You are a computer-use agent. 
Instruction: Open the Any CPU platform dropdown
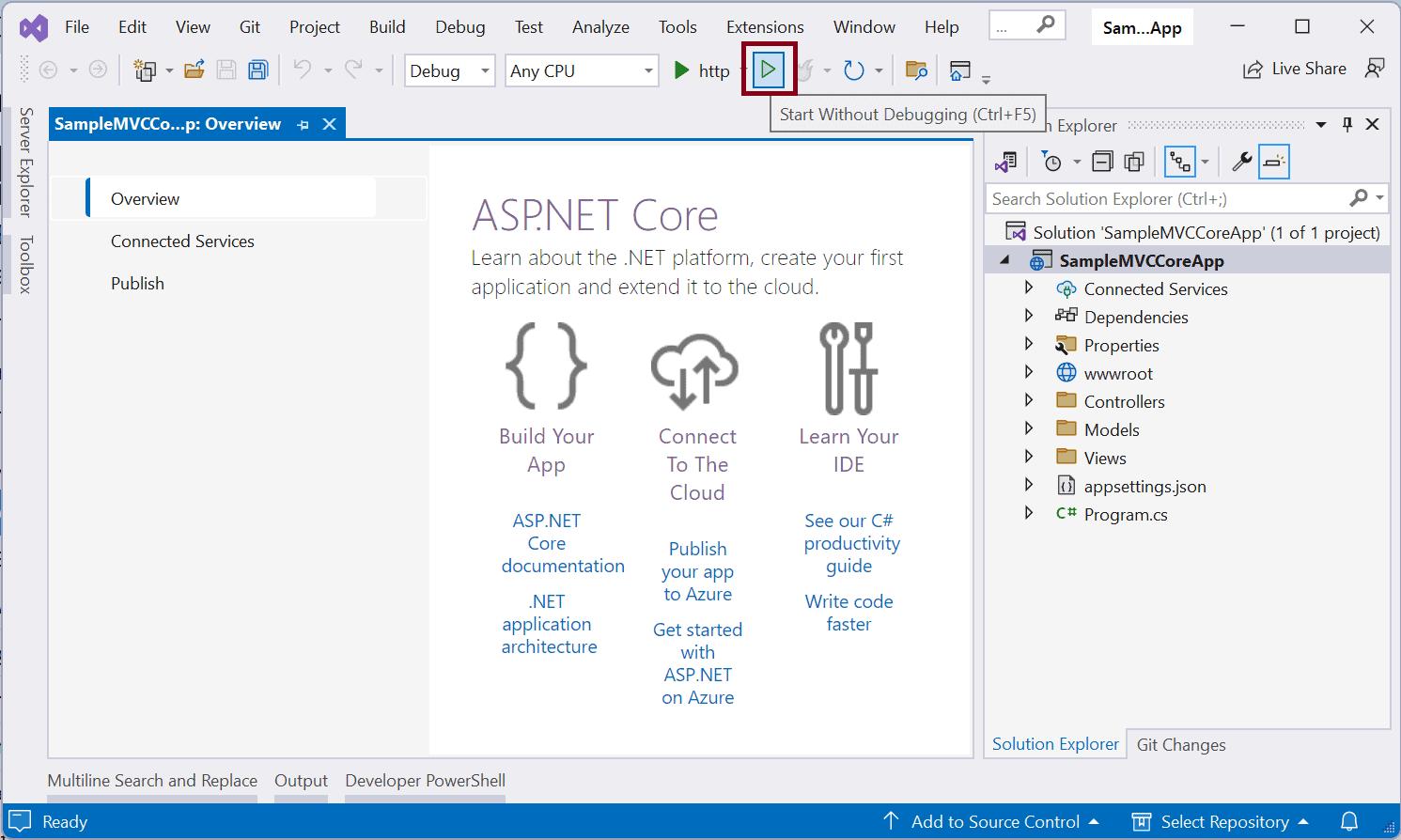tap(581, 70)
